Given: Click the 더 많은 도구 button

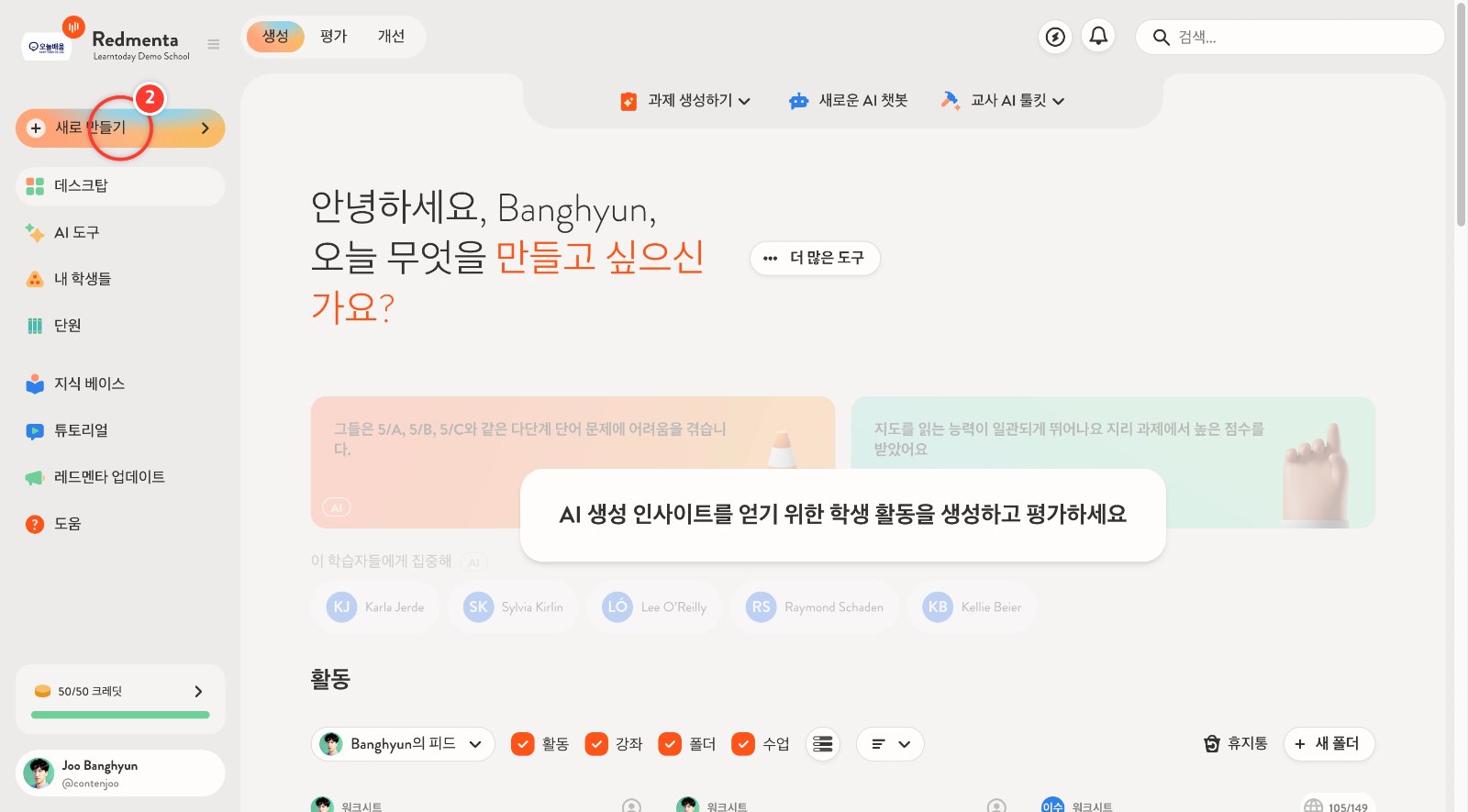Looking at the screenshot, I should click(x=815, y=258).
